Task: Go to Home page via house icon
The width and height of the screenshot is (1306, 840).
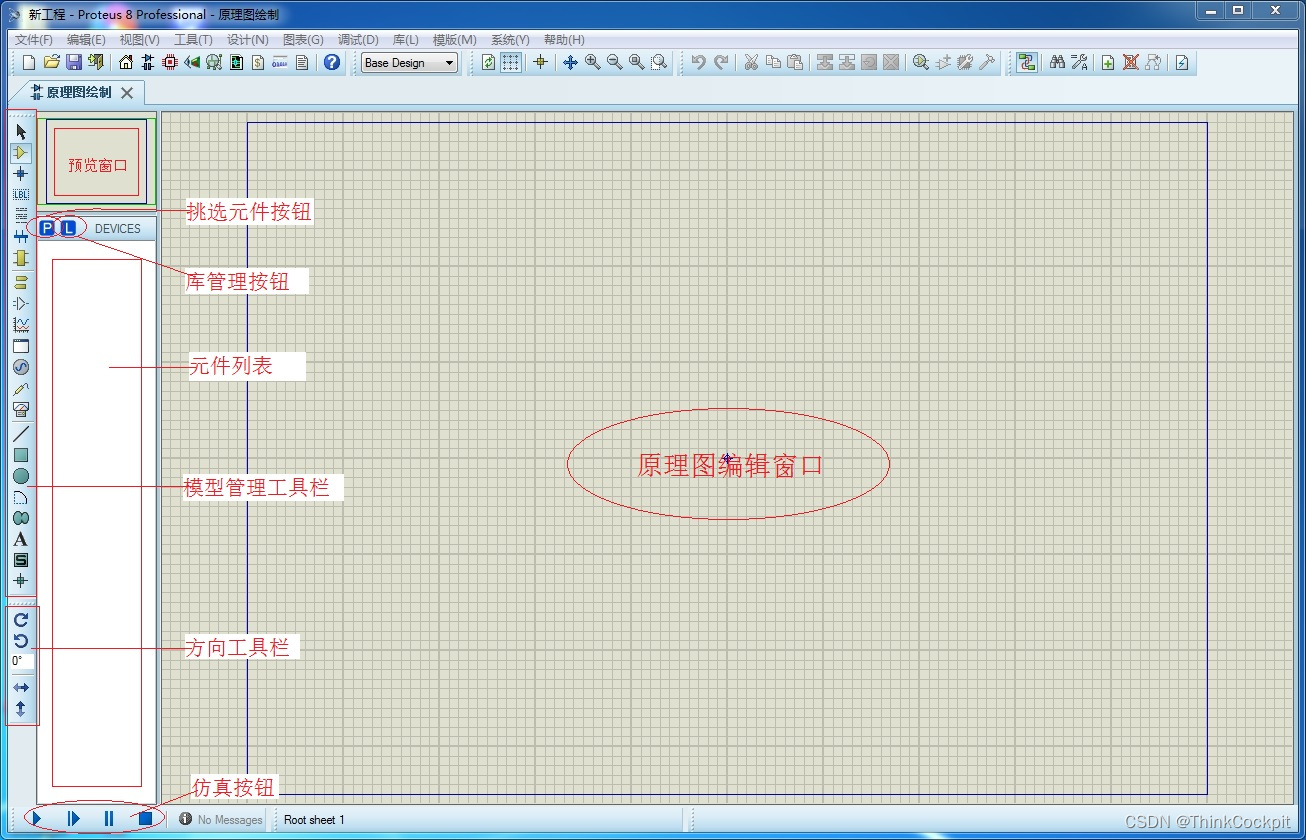Action: pos(126,63)
